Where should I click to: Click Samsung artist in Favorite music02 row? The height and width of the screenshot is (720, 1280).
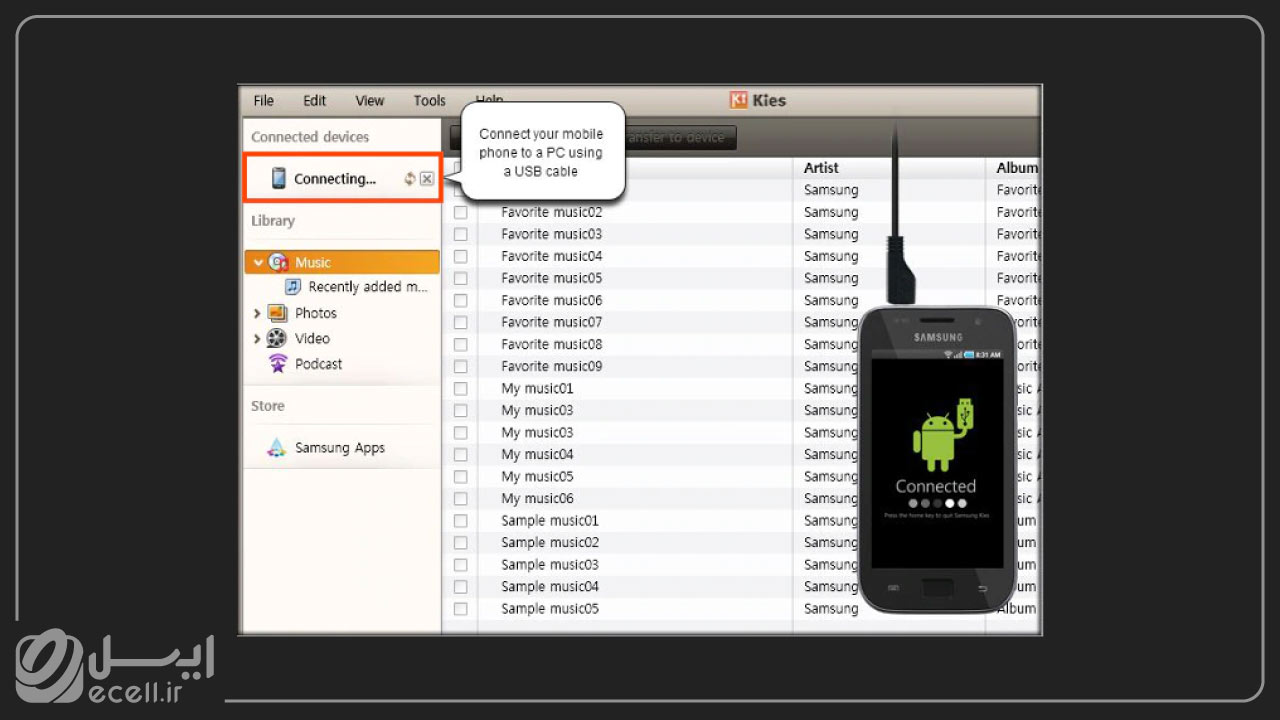coord(831,212)
